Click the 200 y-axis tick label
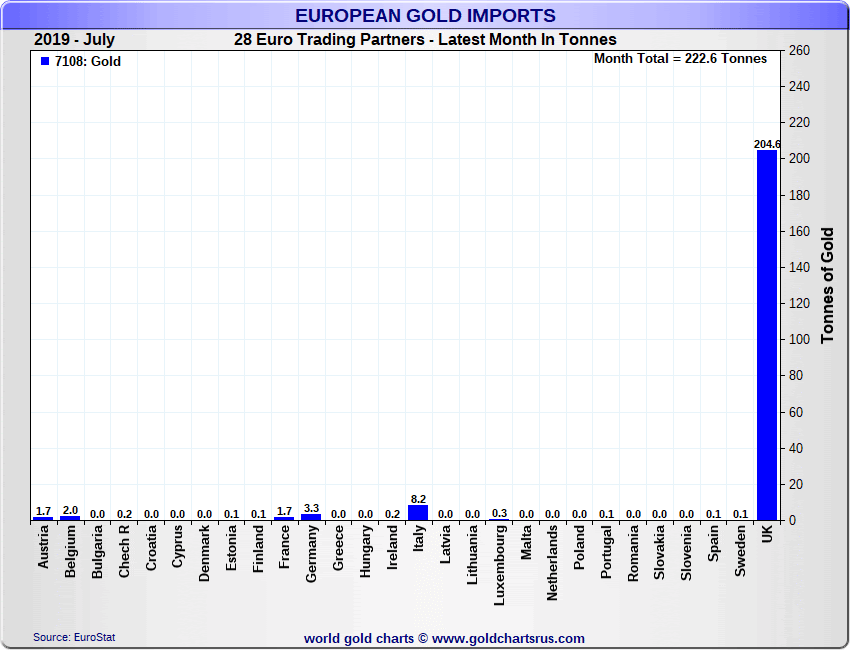Viewport: 850px width, 650px height. point(799,158)
